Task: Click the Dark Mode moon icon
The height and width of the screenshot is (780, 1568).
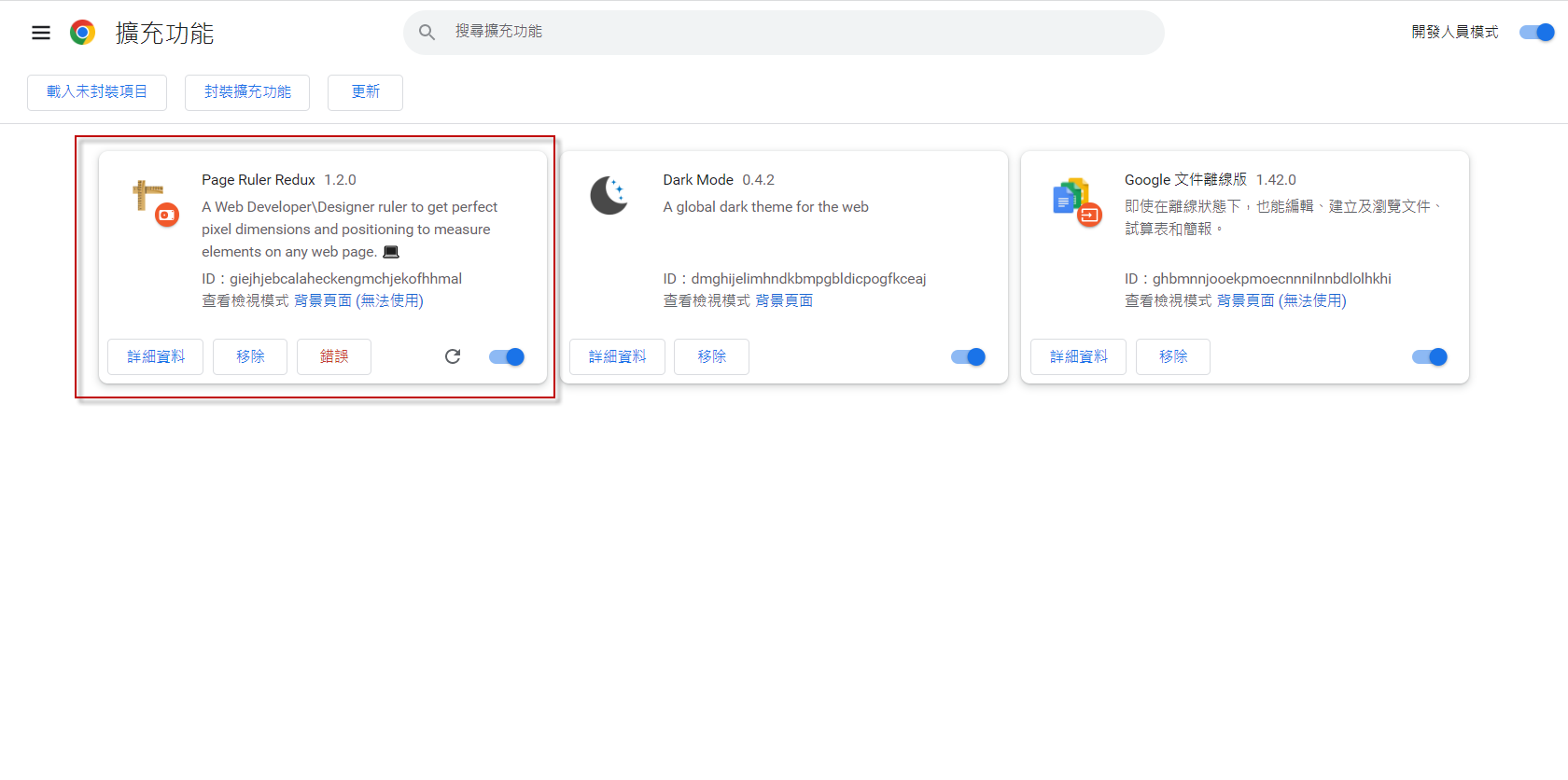Action: point(609,195)
